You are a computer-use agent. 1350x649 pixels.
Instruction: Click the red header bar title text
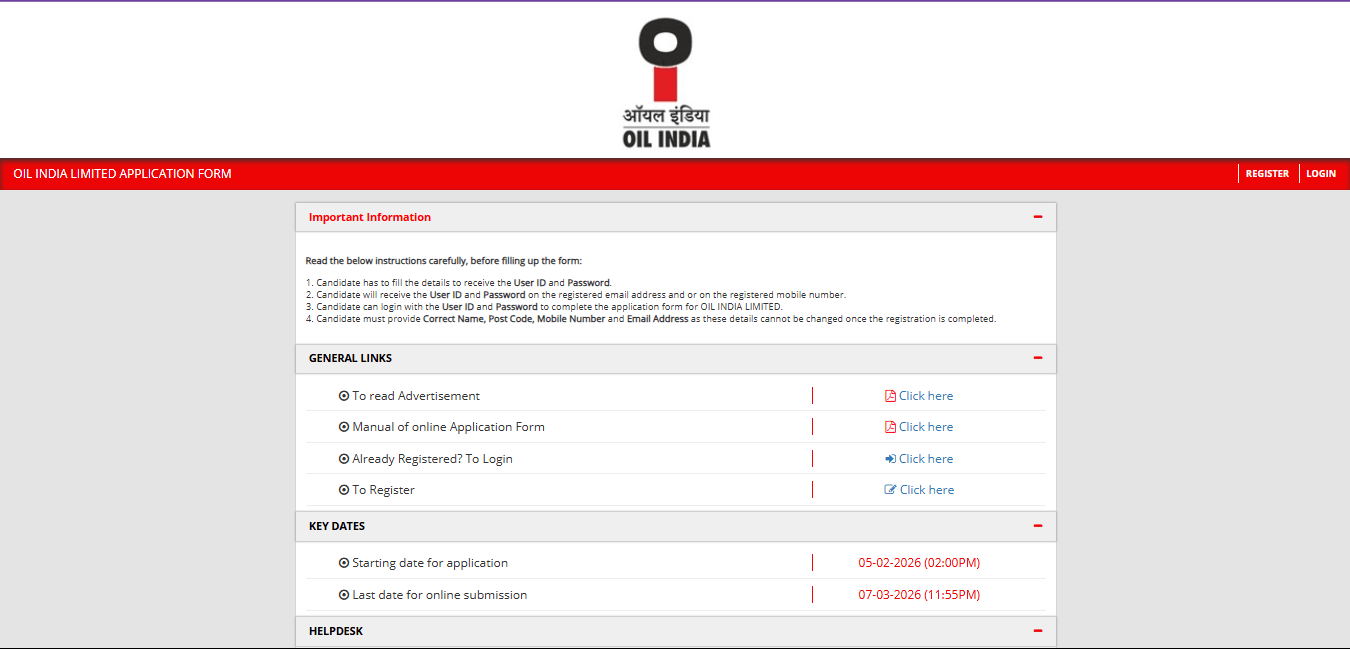tap(120, 173)
